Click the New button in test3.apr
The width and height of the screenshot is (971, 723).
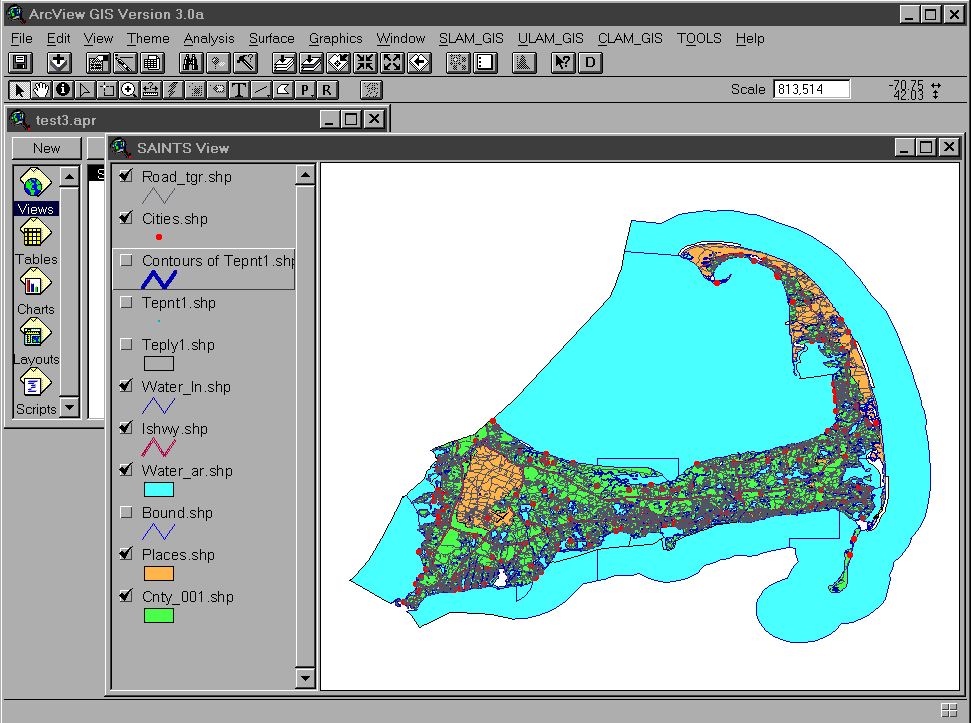[46, 149]
